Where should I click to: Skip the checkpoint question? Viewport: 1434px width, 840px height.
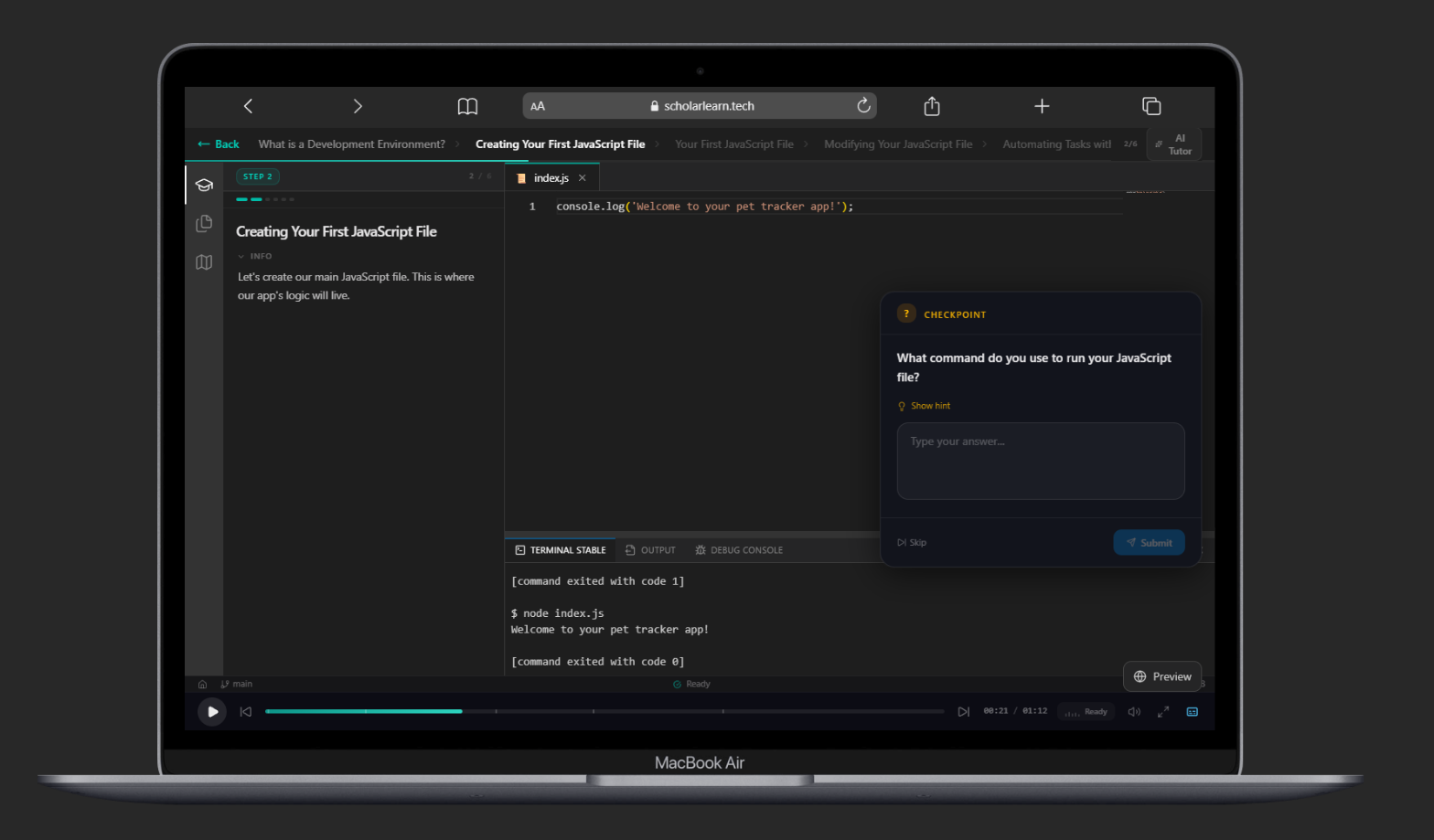coord(912,543)
